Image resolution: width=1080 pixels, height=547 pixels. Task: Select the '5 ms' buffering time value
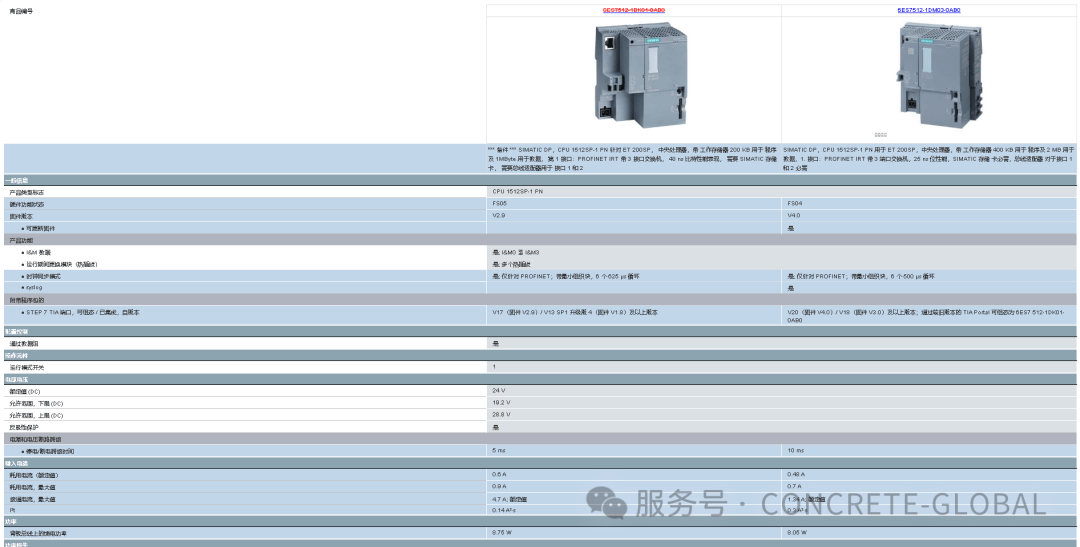[499, 451]
